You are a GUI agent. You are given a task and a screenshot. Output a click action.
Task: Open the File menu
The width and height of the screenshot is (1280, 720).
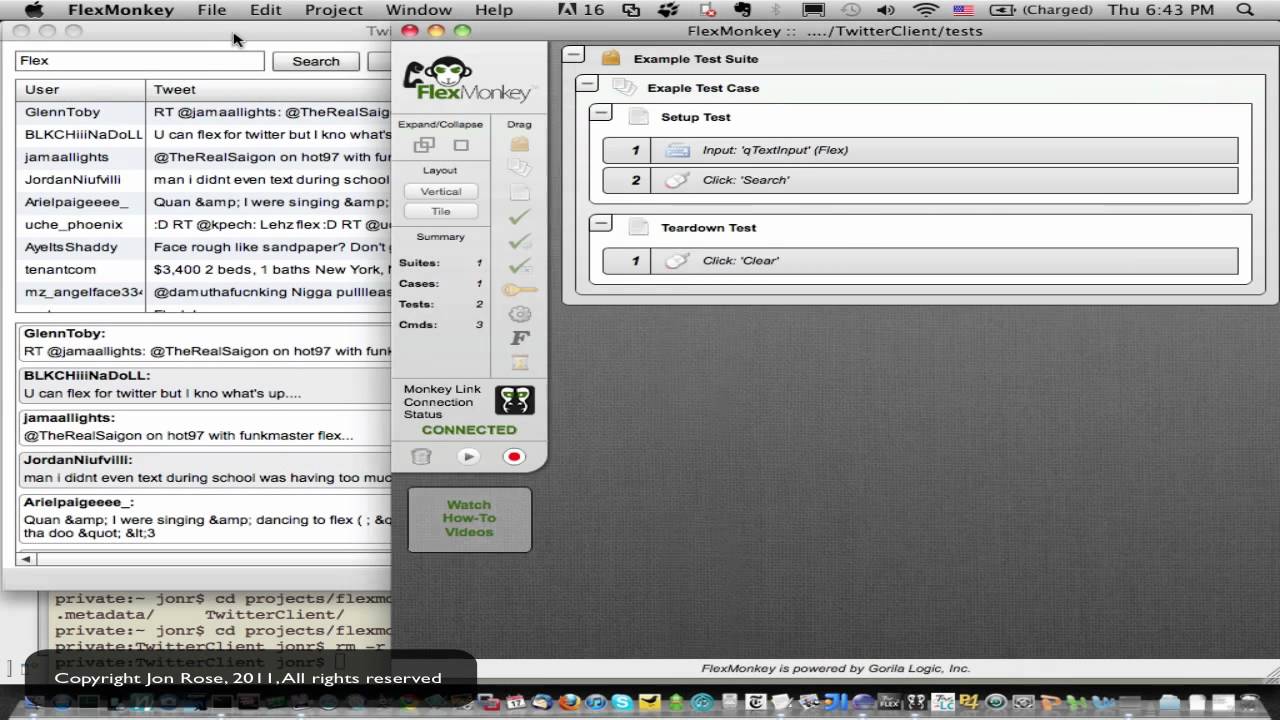[212, 10]
